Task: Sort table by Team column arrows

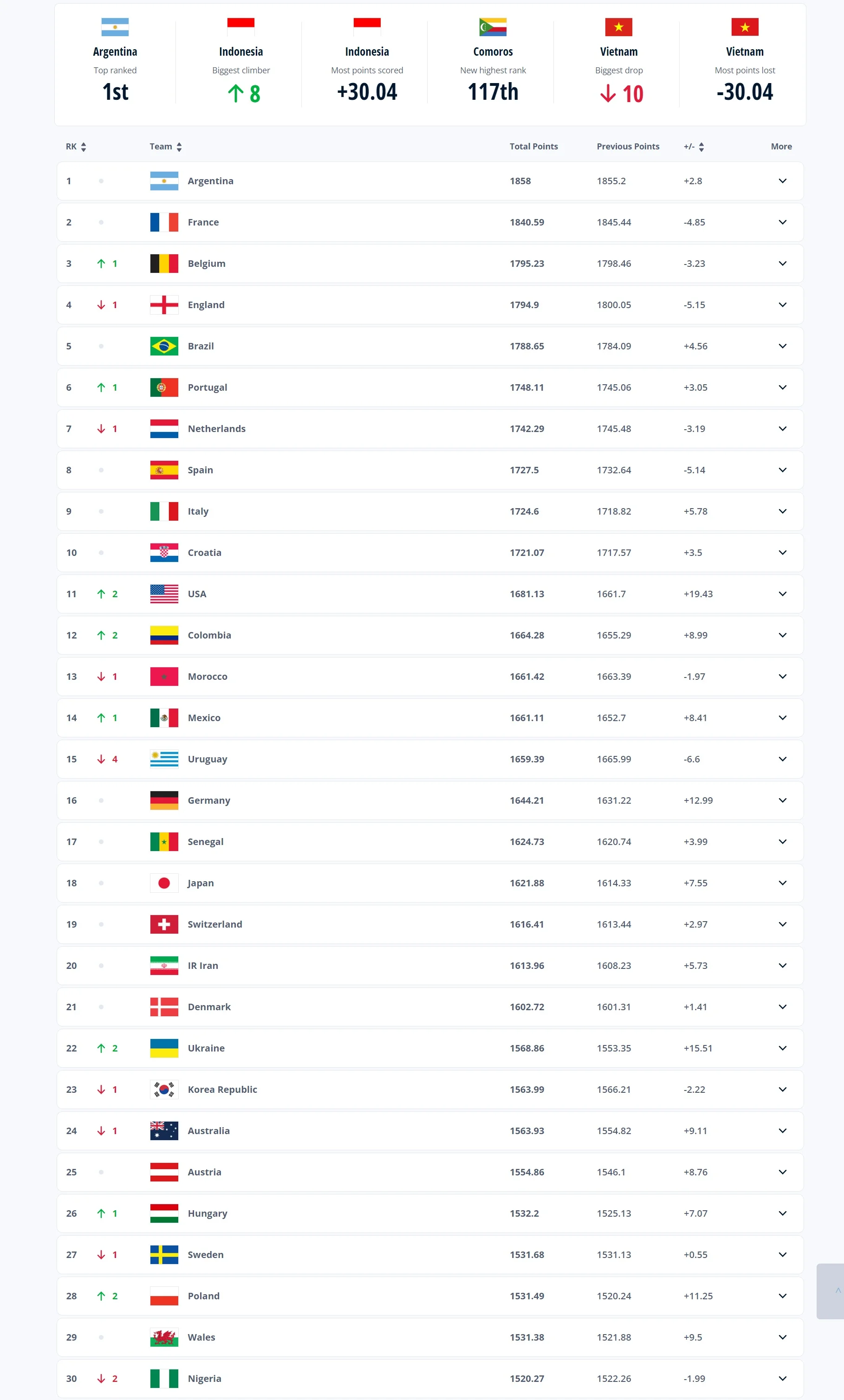Action: click(x=179, y=147)
